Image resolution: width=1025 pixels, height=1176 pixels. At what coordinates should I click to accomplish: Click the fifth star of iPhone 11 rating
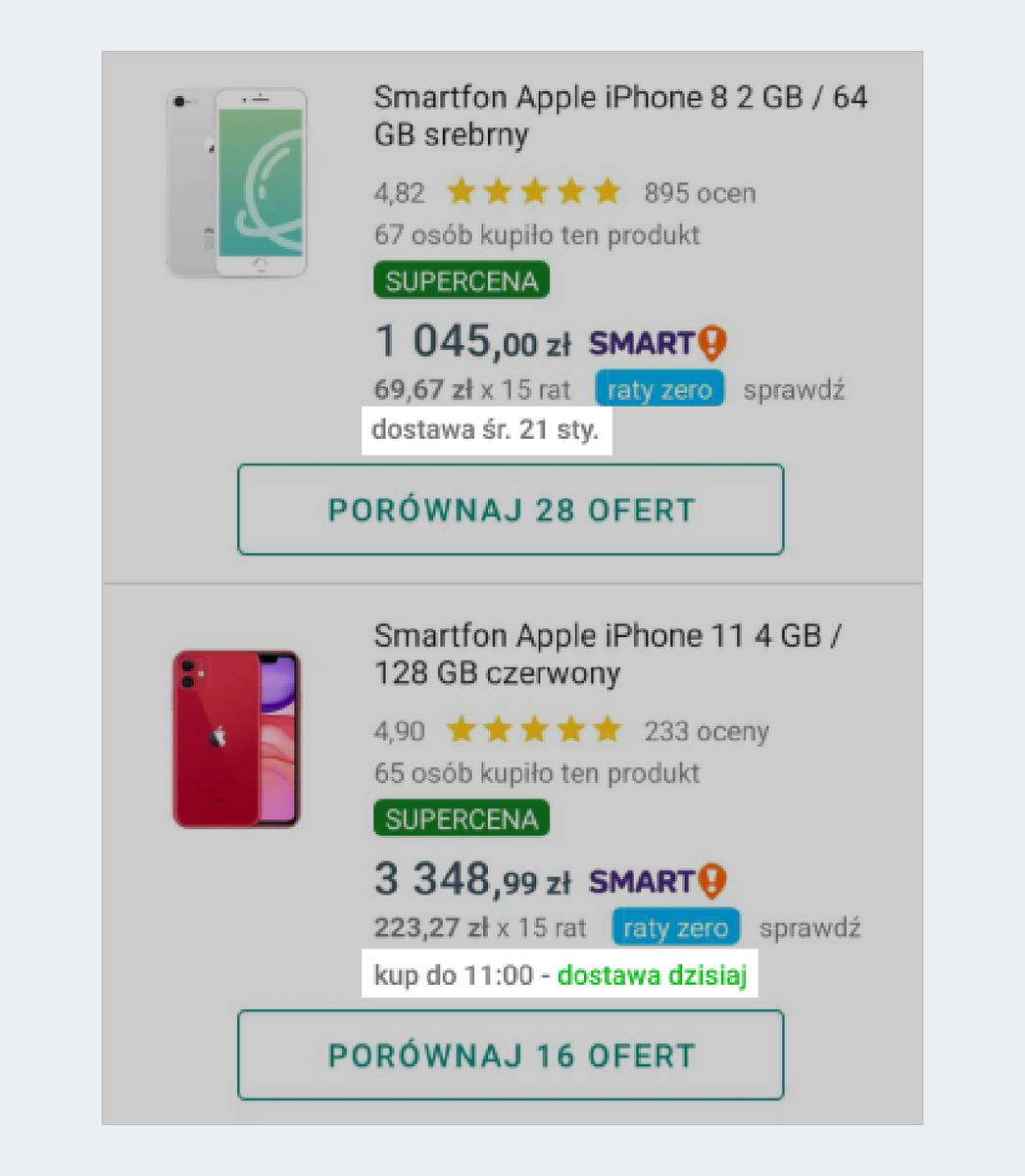click(610, 729)
